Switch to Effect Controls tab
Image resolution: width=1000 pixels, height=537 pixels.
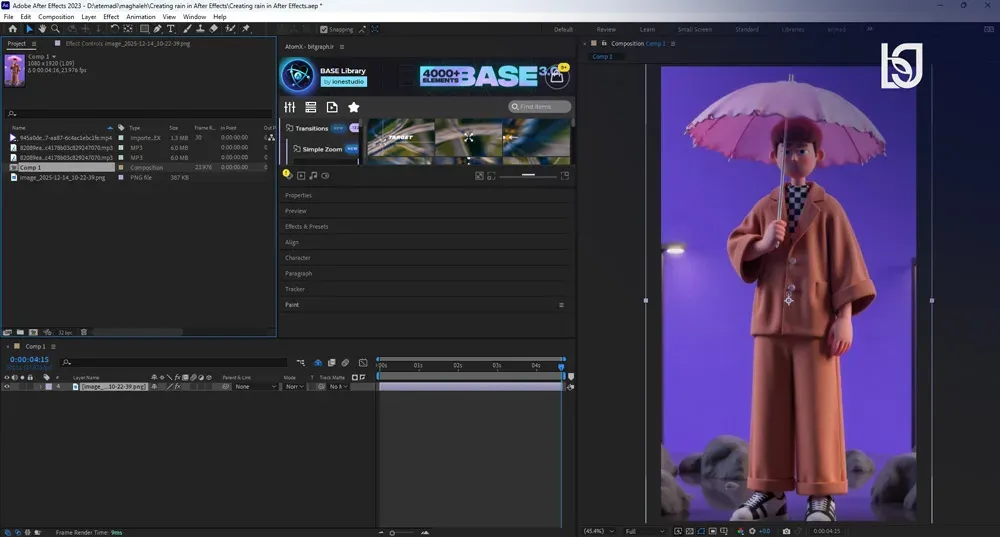coord(128,43)
